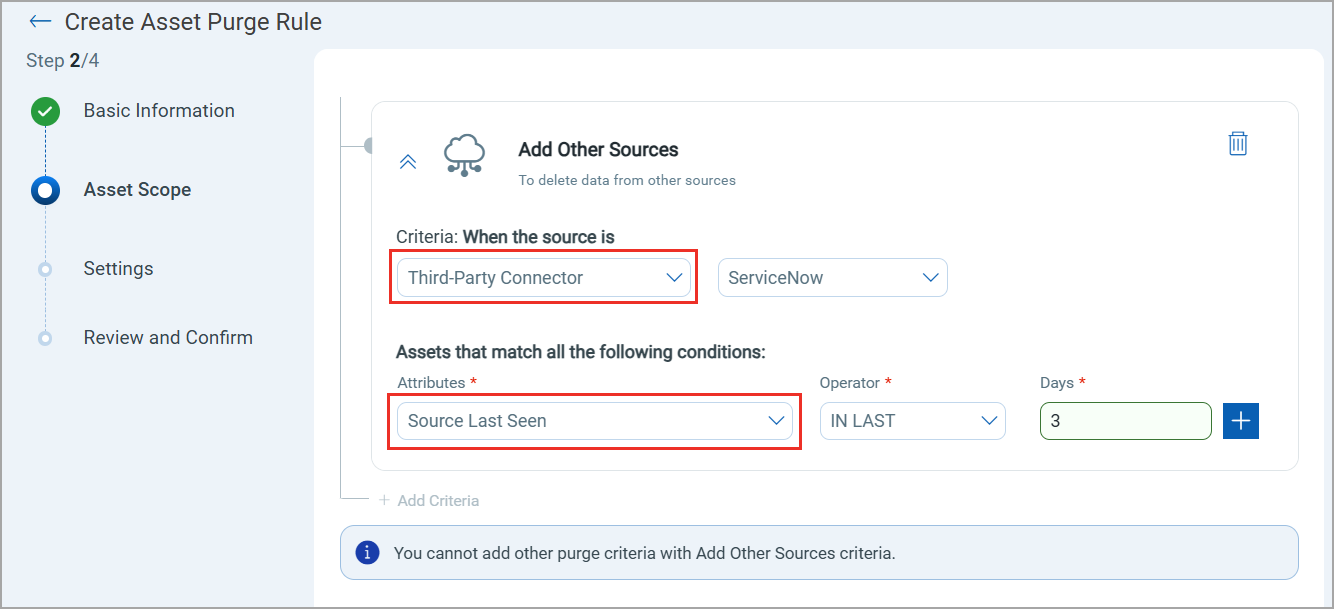The height and width of the screenshot is (609, 1334).
Task: Open the Third-Party Connector dropdown
Action: click(x=544, y=278)
